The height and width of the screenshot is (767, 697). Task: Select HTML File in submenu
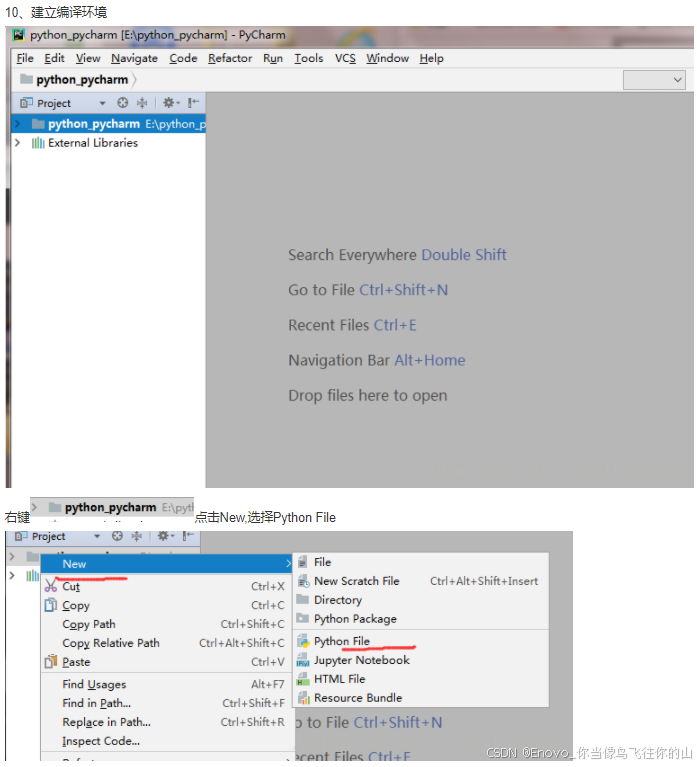421,679
